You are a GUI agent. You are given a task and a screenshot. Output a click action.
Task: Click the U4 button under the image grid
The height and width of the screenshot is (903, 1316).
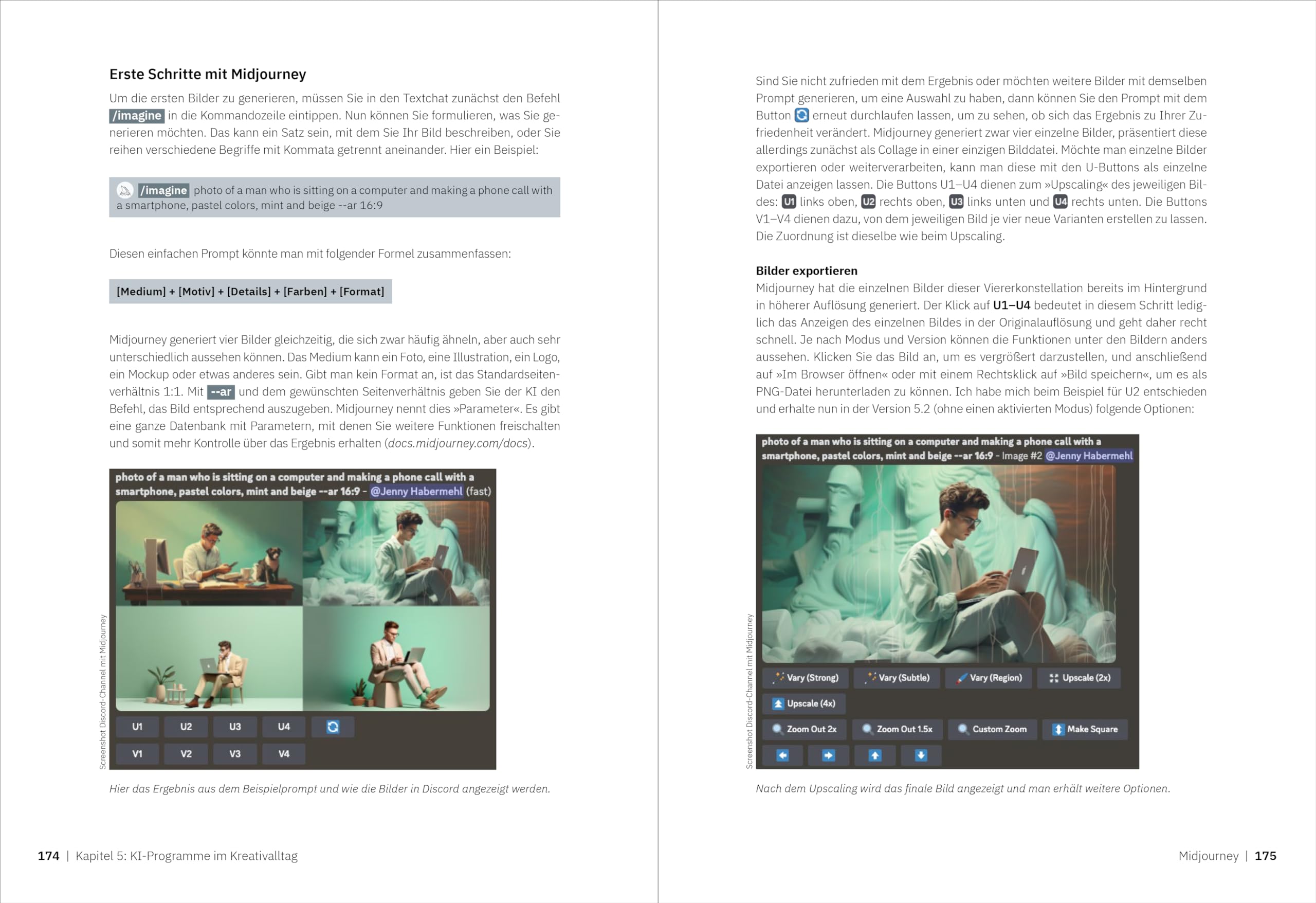click(x=284, y=726)
